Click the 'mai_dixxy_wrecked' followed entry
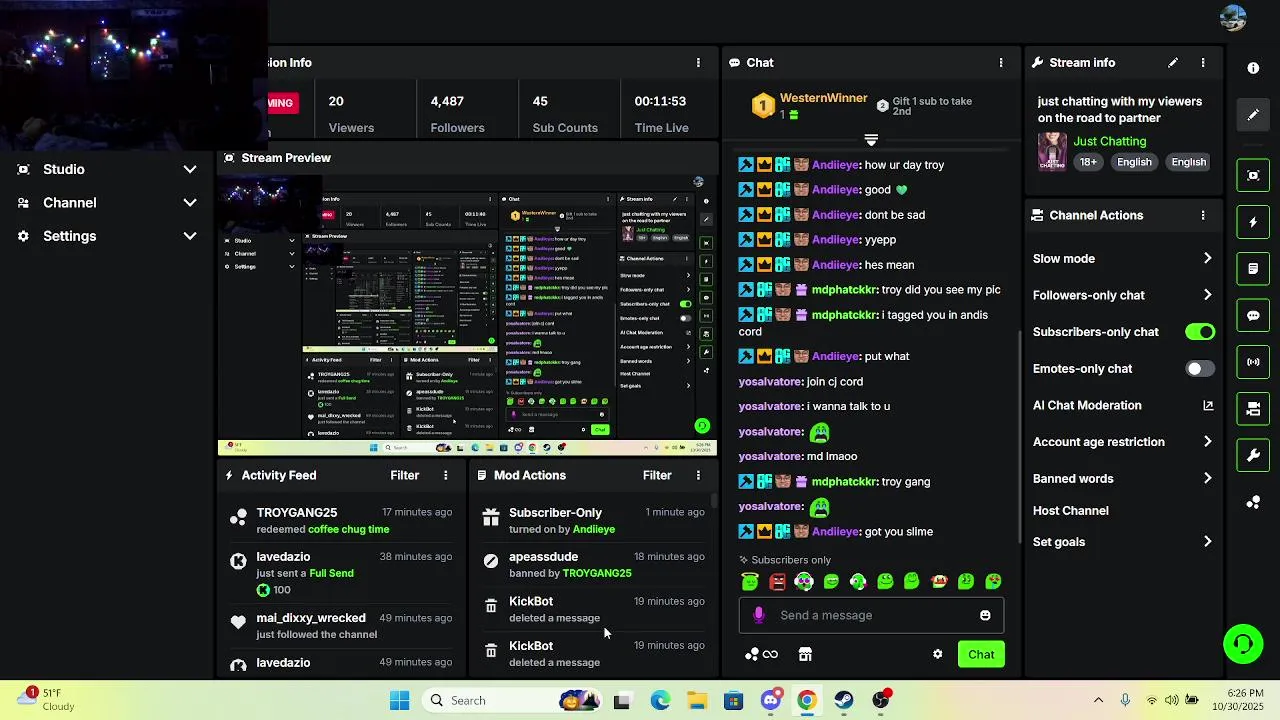 tap(340, 625)
